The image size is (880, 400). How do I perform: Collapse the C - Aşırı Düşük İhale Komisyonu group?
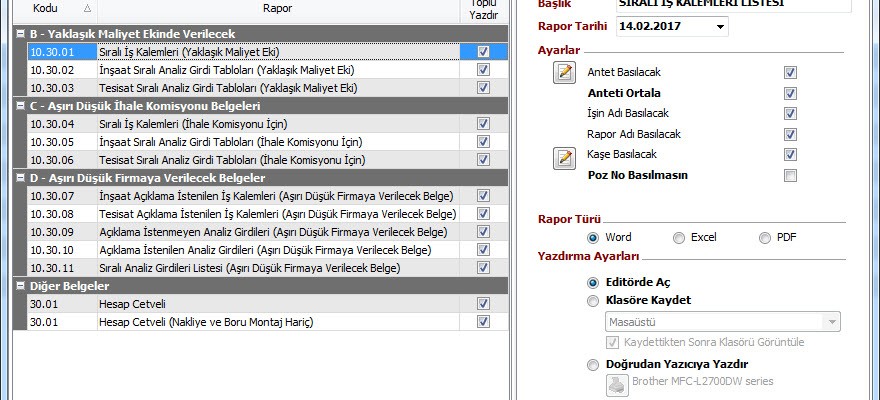(21, 106)
